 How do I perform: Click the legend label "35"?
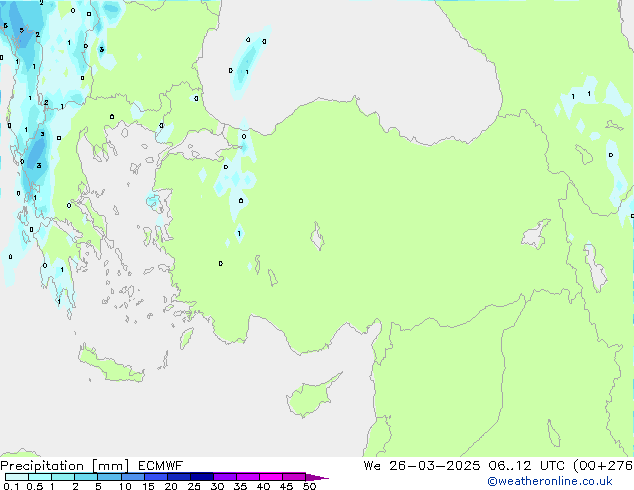tap(240, 486)
